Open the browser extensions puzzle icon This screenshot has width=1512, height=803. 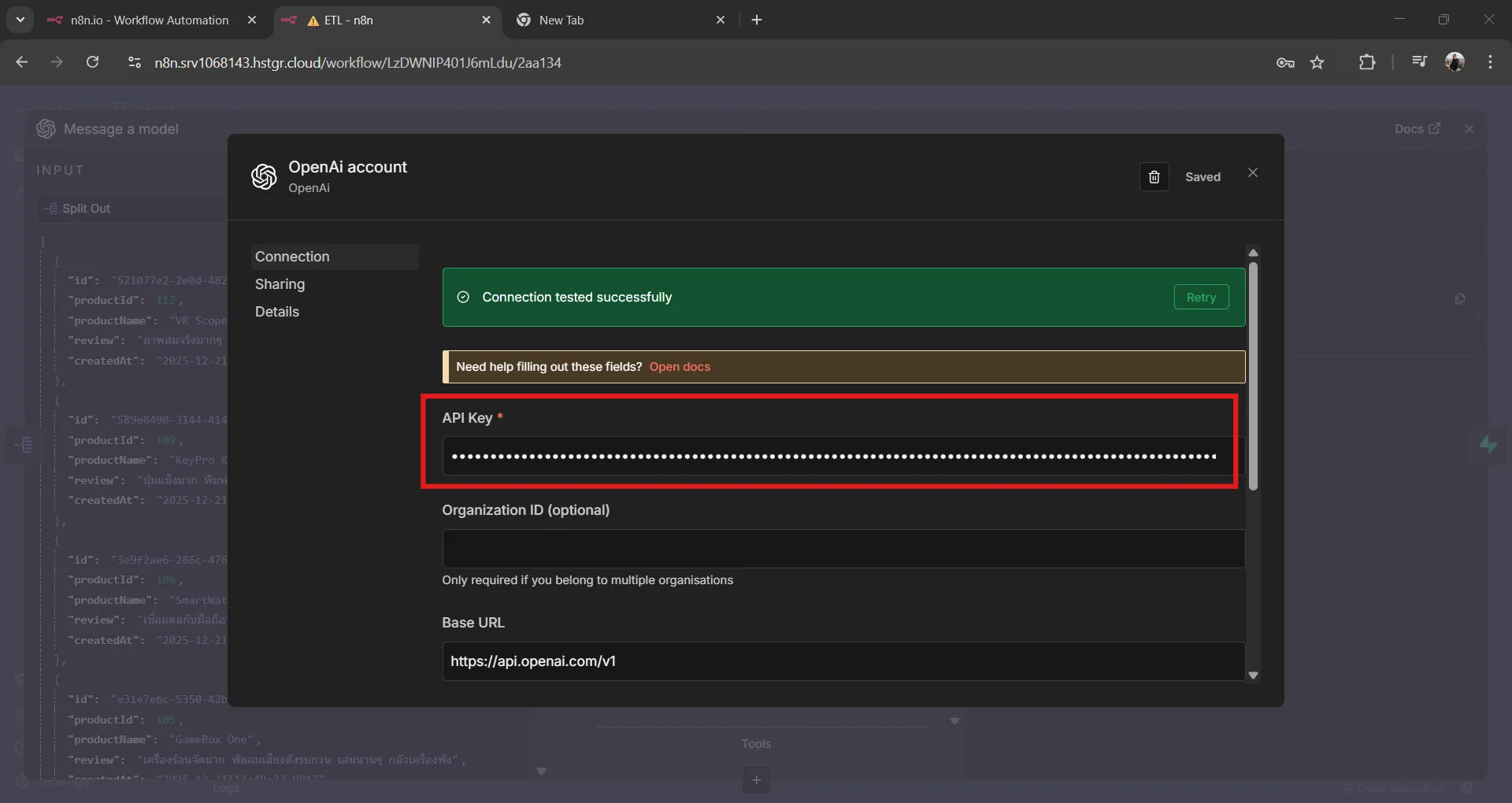(x=1368, y=62)
